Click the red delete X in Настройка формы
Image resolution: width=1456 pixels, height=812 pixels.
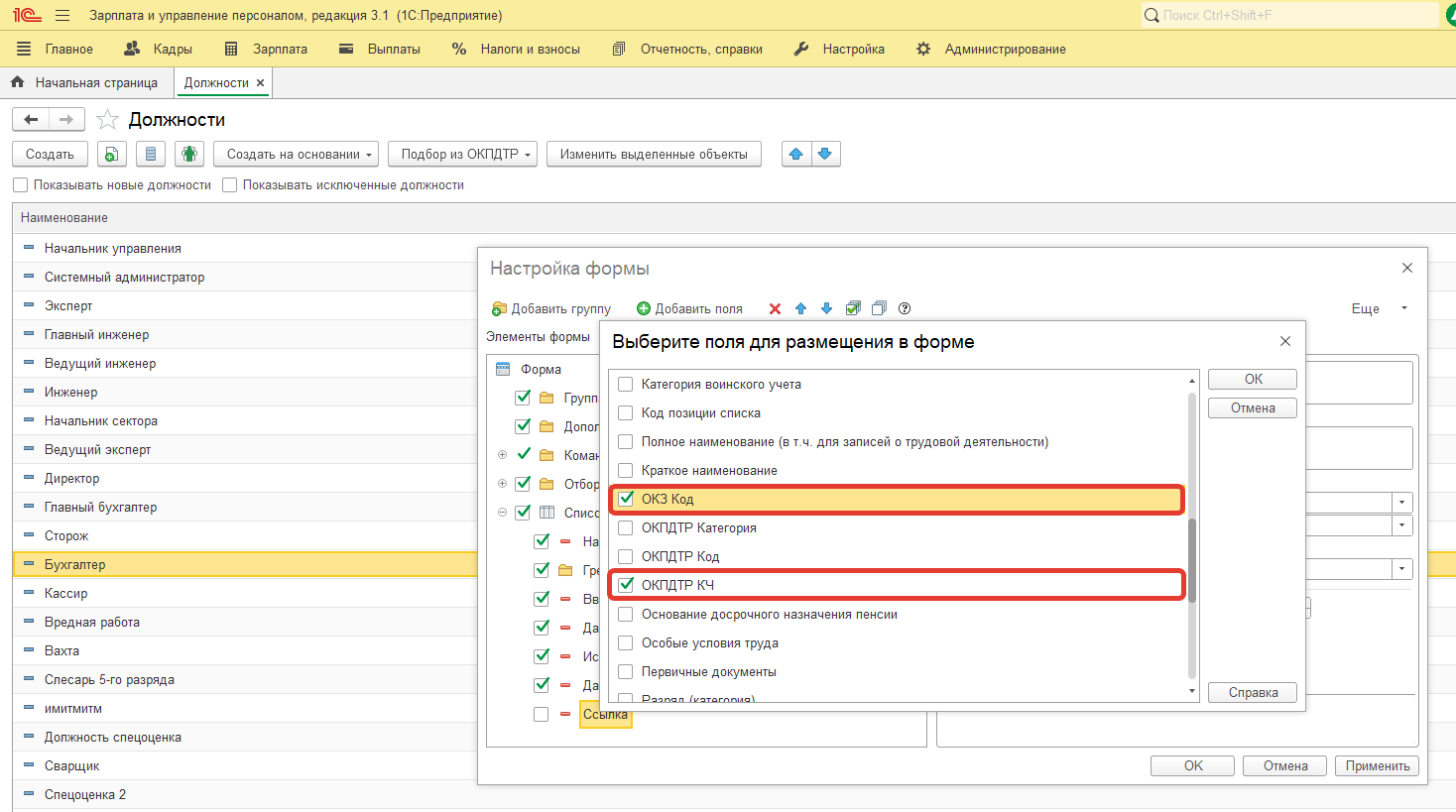[x=775, y=308]
